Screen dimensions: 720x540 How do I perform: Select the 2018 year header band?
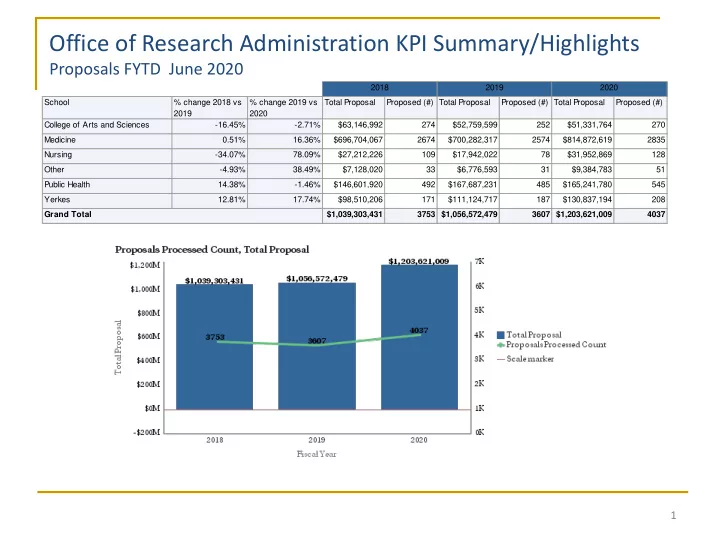click(379, 88)
